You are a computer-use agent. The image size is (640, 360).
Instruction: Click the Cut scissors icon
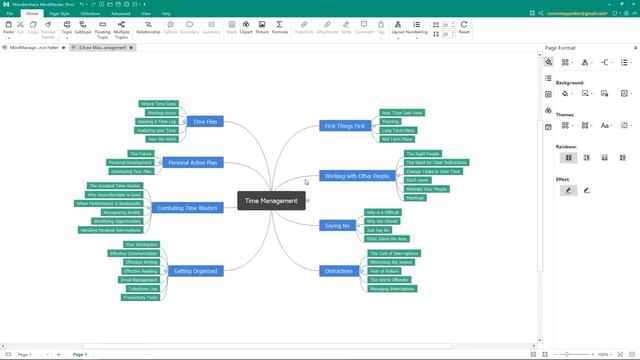(x=20, y=25)
